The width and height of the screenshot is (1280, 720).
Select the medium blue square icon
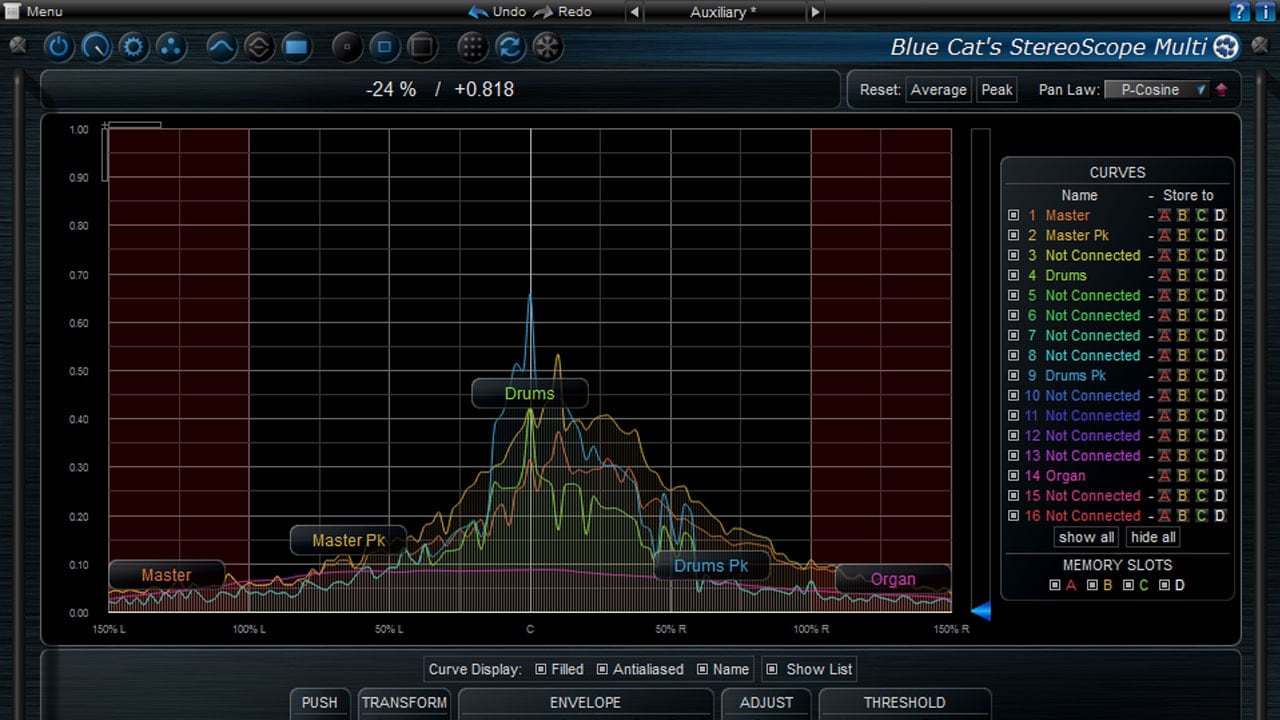click(x=384, y=46)
